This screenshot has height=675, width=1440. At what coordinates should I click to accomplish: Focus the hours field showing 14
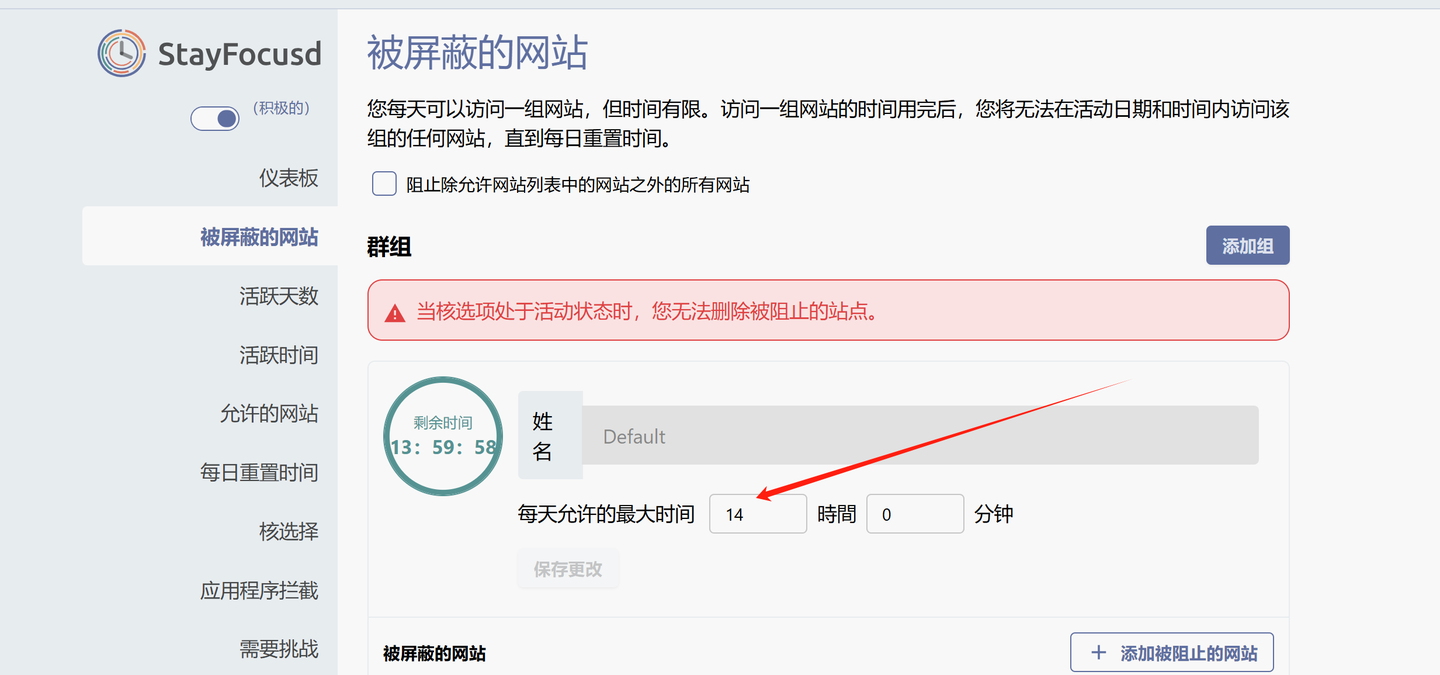[758, 514]
